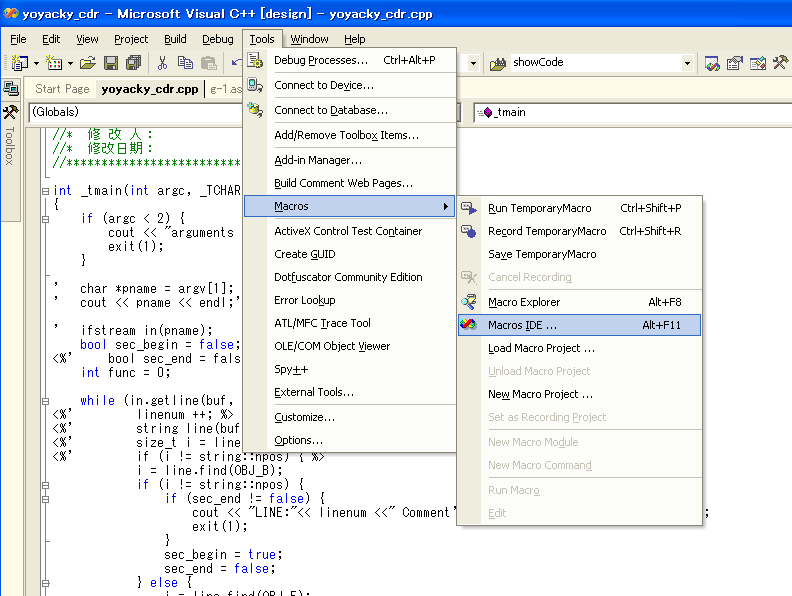Screen dimensions: 792x596
Task: Close the open Tools menu
Action: (x=262, y=39)
